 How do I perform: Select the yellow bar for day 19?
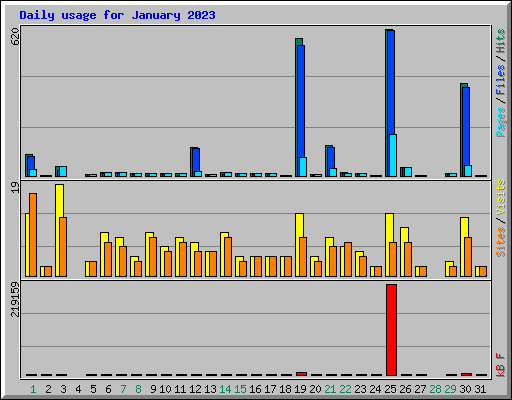pyautogui.click(x=299, y=225)
